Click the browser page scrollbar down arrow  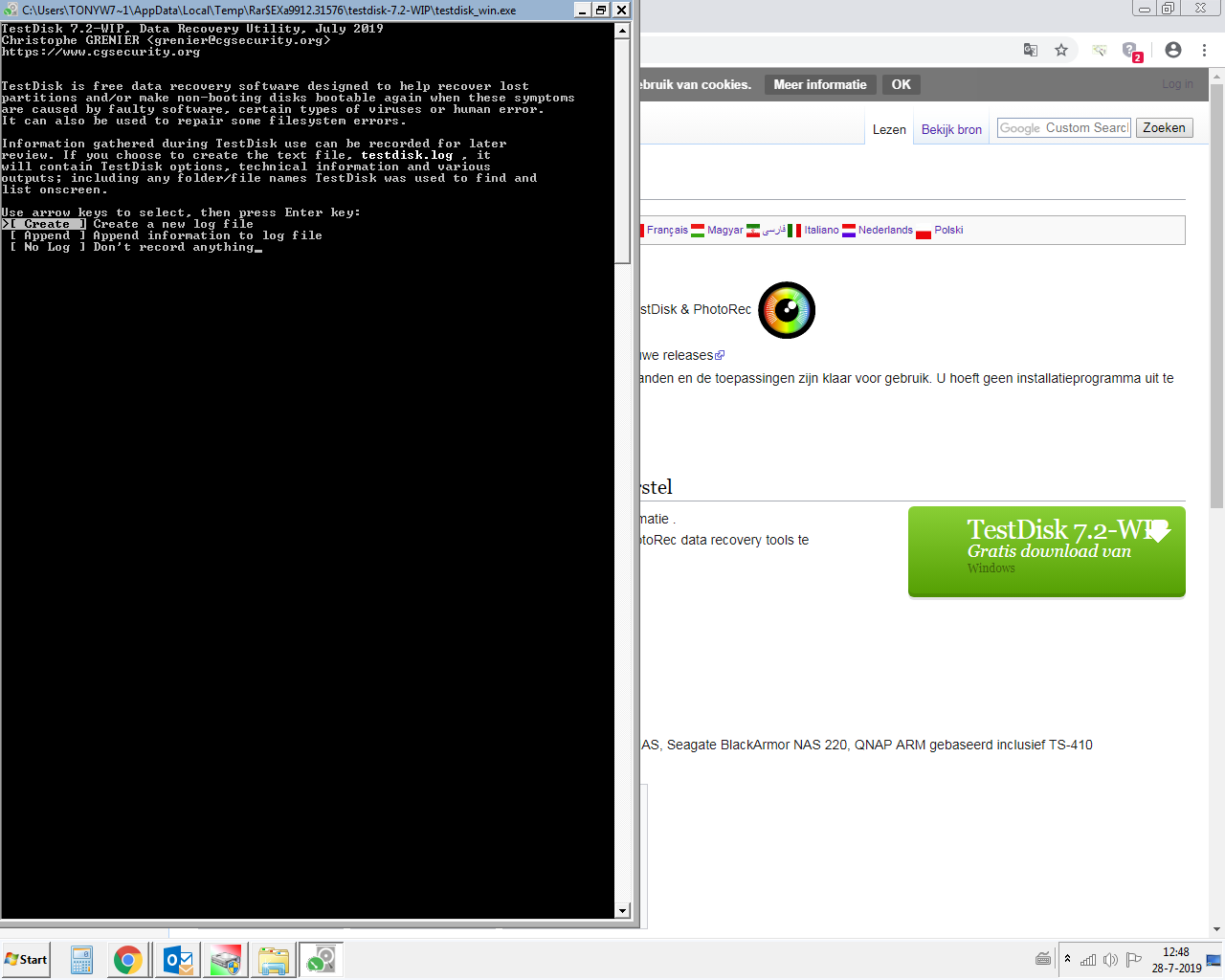[x=1217, y=928]
